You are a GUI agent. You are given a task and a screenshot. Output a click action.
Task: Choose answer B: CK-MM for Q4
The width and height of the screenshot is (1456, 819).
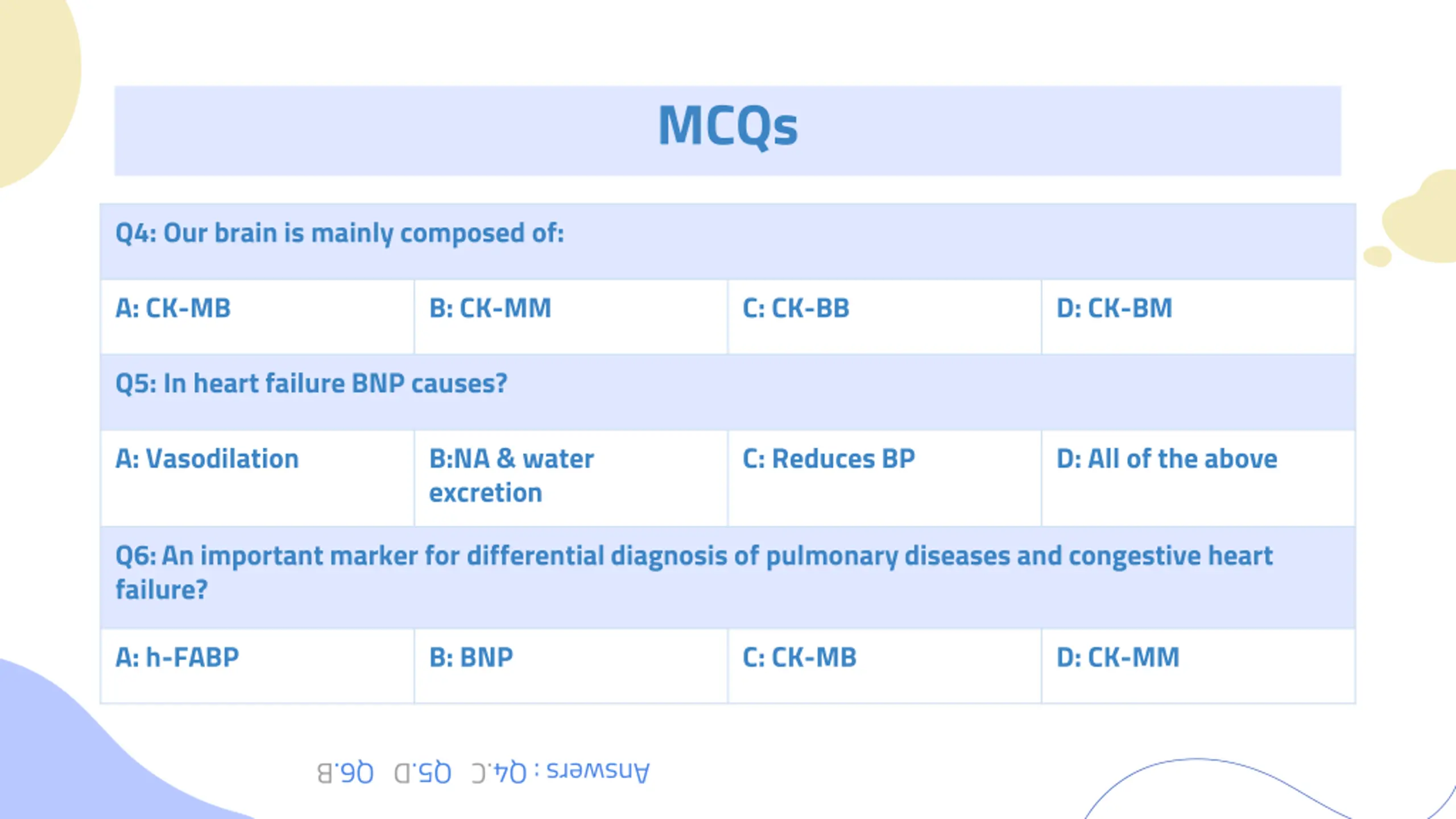click(x=490, y=308)
